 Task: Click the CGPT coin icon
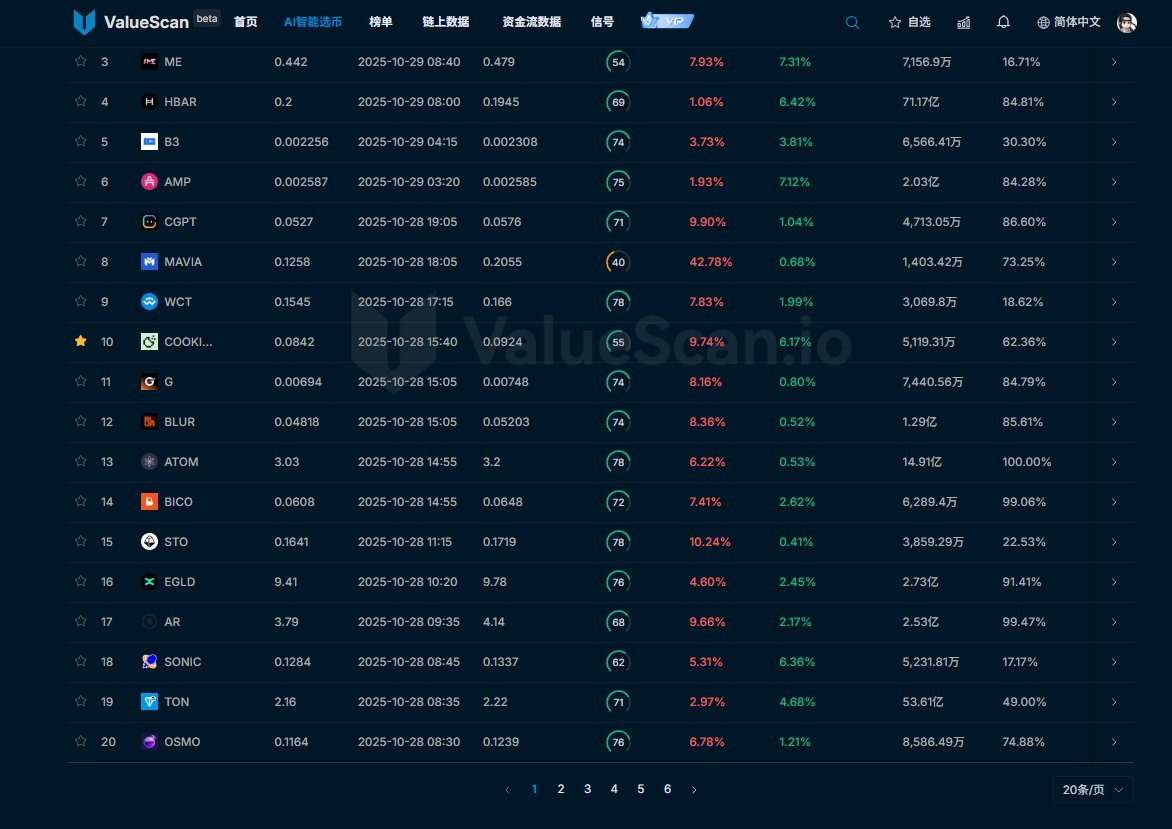coord(149,222)
